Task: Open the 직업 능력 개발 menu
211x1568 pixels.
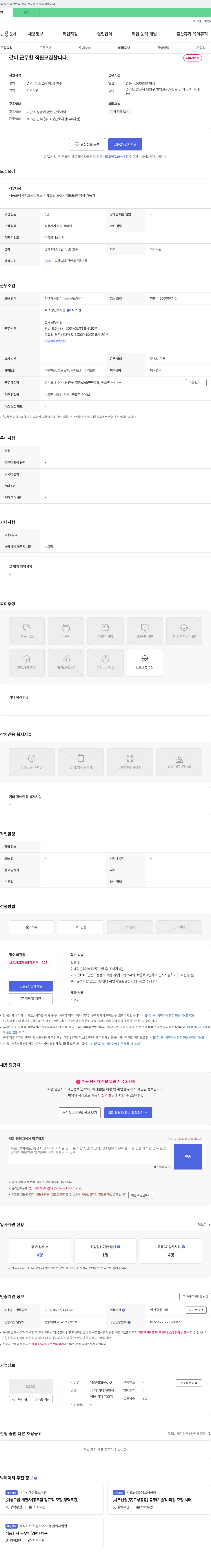Action: point(144,34)
